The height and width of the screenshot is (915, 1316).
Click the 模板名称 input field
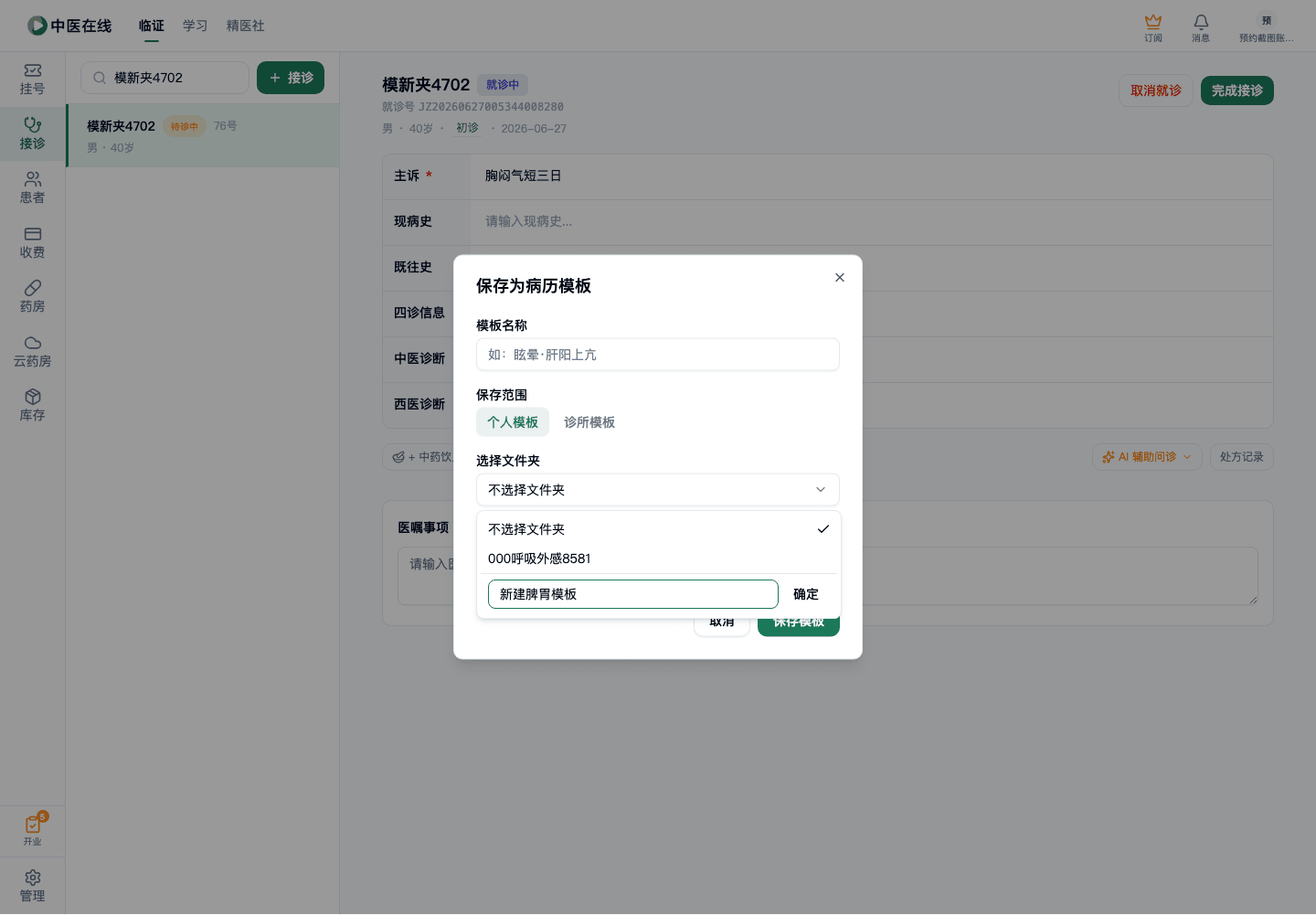click(658, 355)
